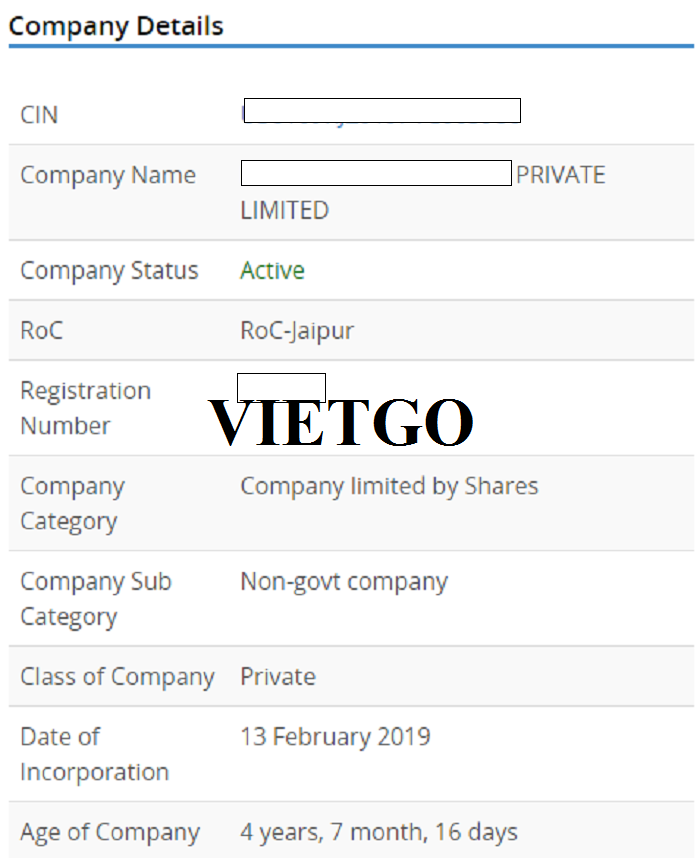This screenshot has width=700, height=858.
Task: Click the Private class value
Action: pos(278,677)
